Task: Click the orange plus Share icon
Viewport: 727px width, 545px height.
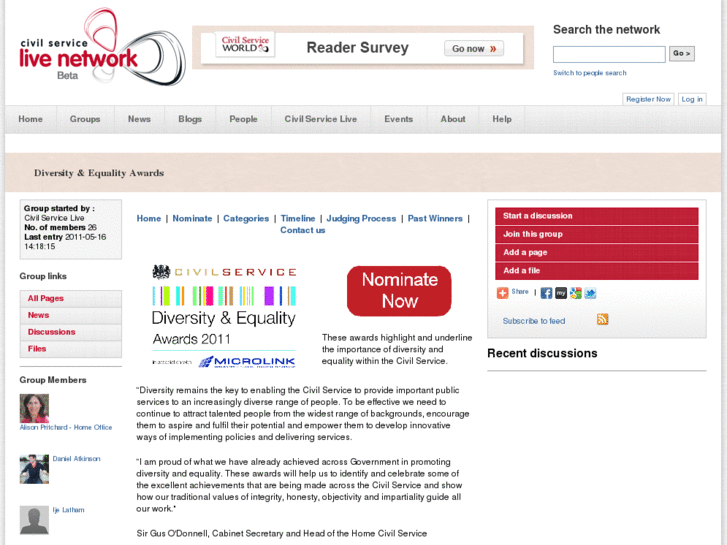Action: coord(503,293)
